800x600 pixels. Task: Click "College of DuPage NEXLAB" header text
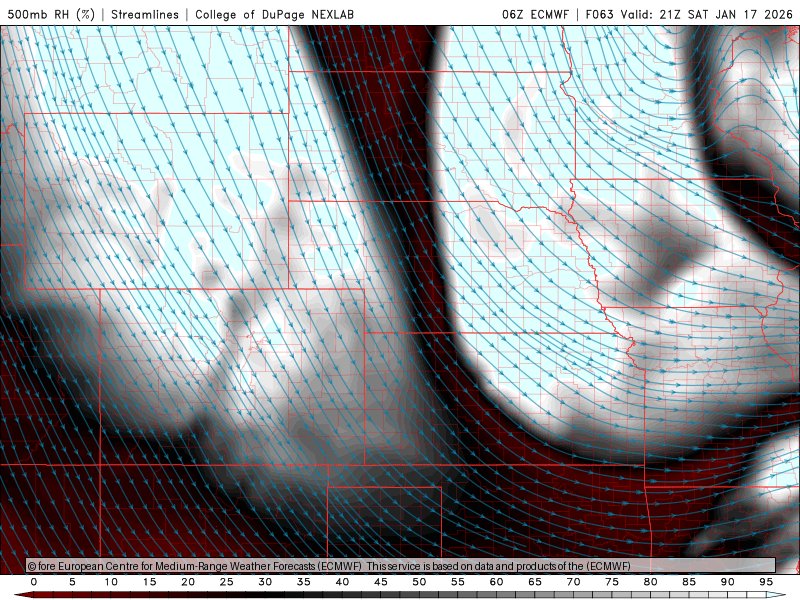274,14
